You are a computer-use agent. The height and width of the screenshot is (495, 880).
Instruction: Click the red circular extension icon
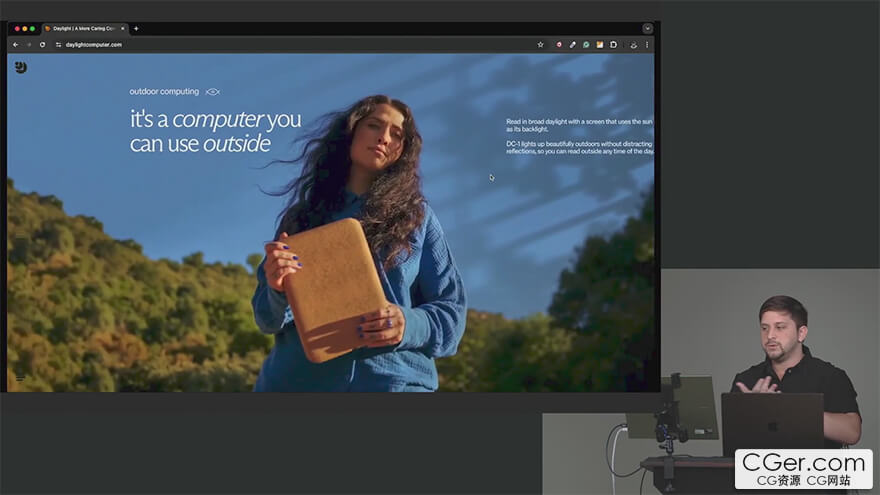[559, 45]
